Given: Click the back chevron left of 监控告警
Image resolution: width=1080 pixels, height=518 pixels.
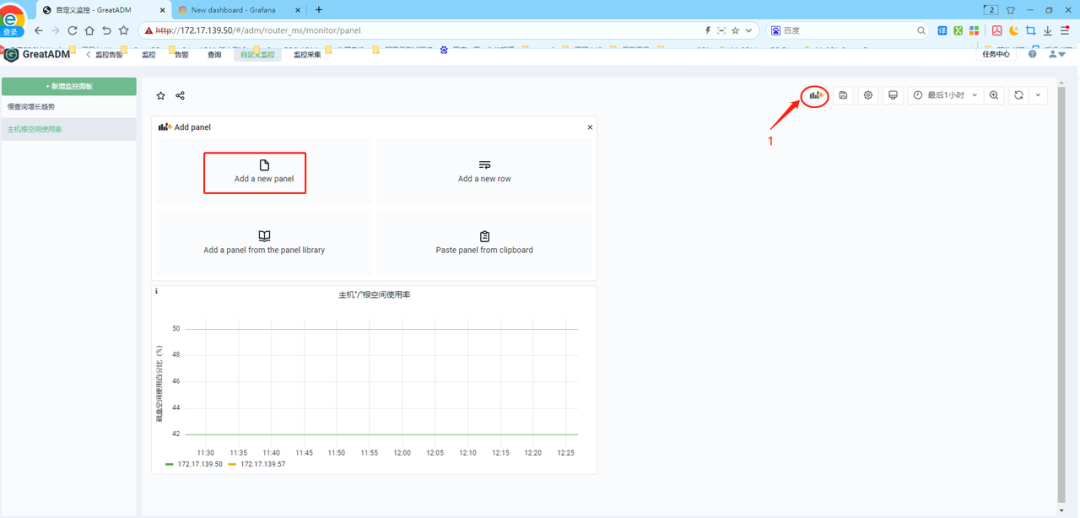Looking at the screenshot, I should click(87, 54).
